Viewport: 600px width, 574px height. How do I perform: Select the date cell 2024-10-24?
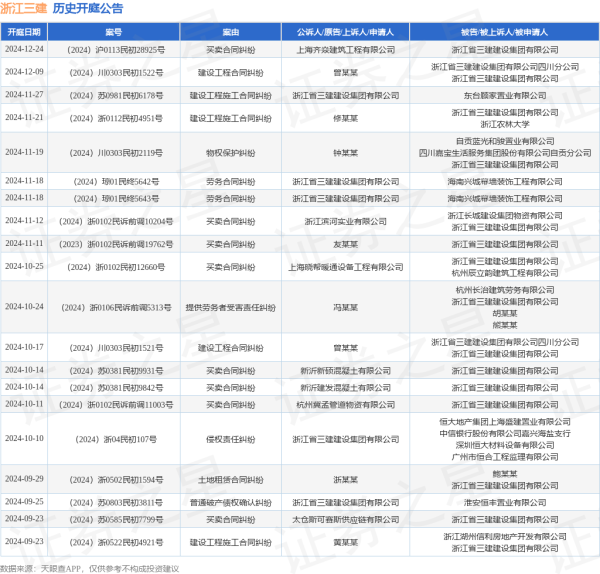pyautogui.click(x=24, y=307)
